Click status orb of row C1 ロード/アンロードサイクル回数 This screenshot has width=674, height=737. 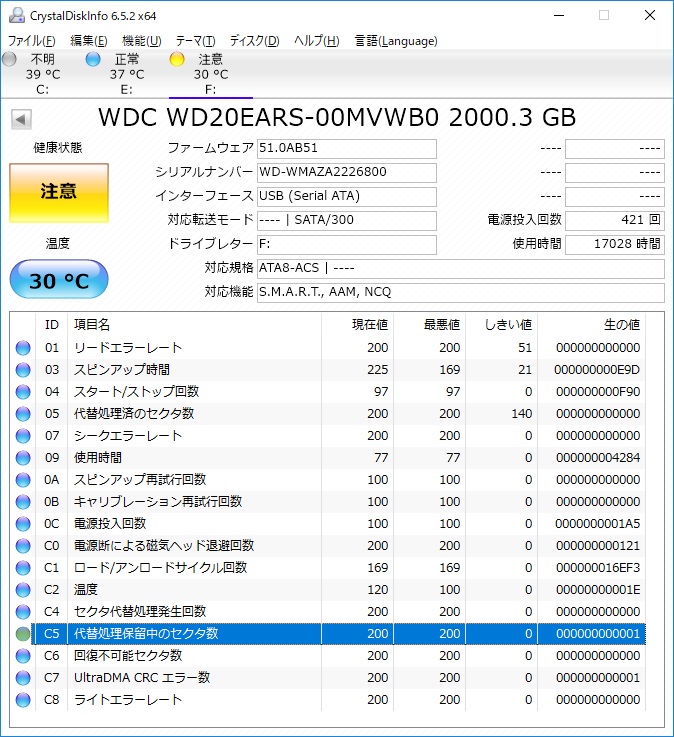[23, 568]
